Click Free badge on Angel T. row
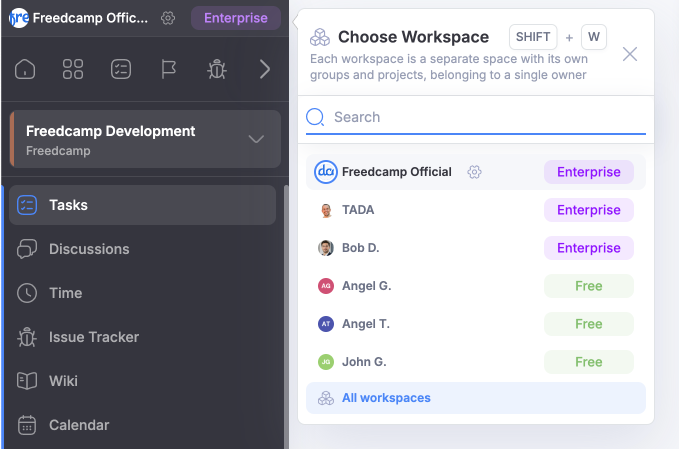 pyautogui.click(x=588, y=324)
